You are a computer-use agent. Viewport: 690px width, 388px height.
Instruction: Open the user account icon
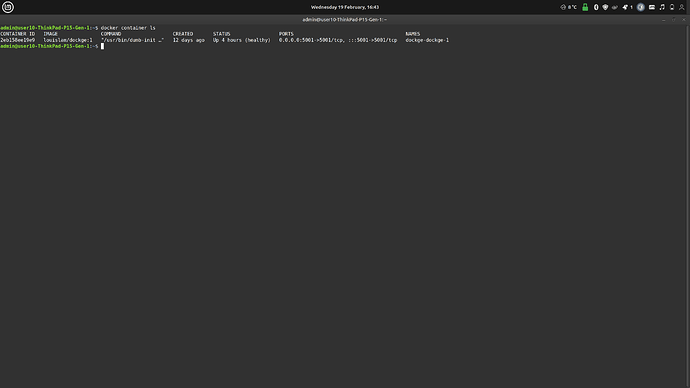pyautogui.click(x=682, y=7)
